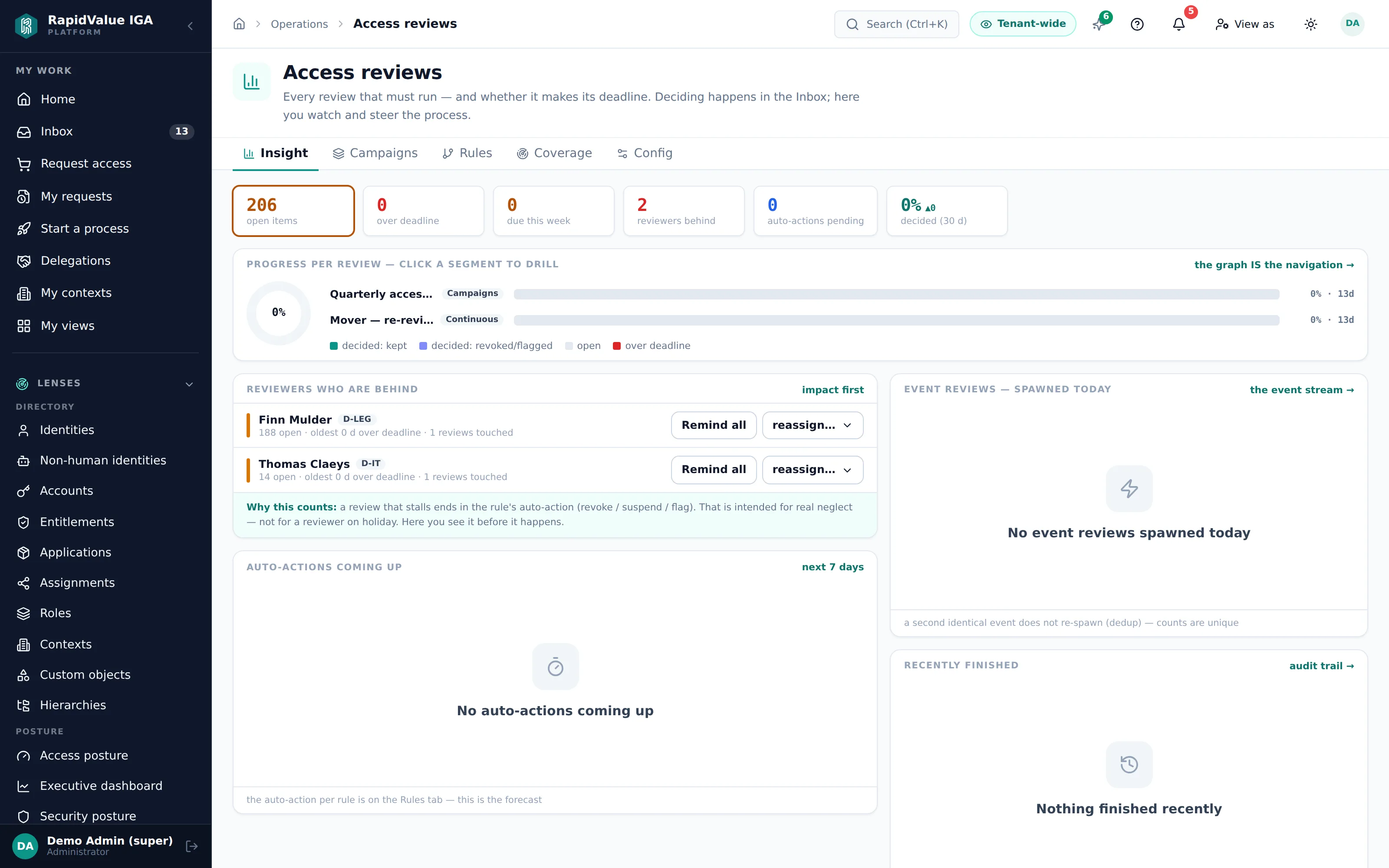Viewport: 1389px width, 868px height.
Task: Open Delegations in the sidebar
Action: click(105, 261)
